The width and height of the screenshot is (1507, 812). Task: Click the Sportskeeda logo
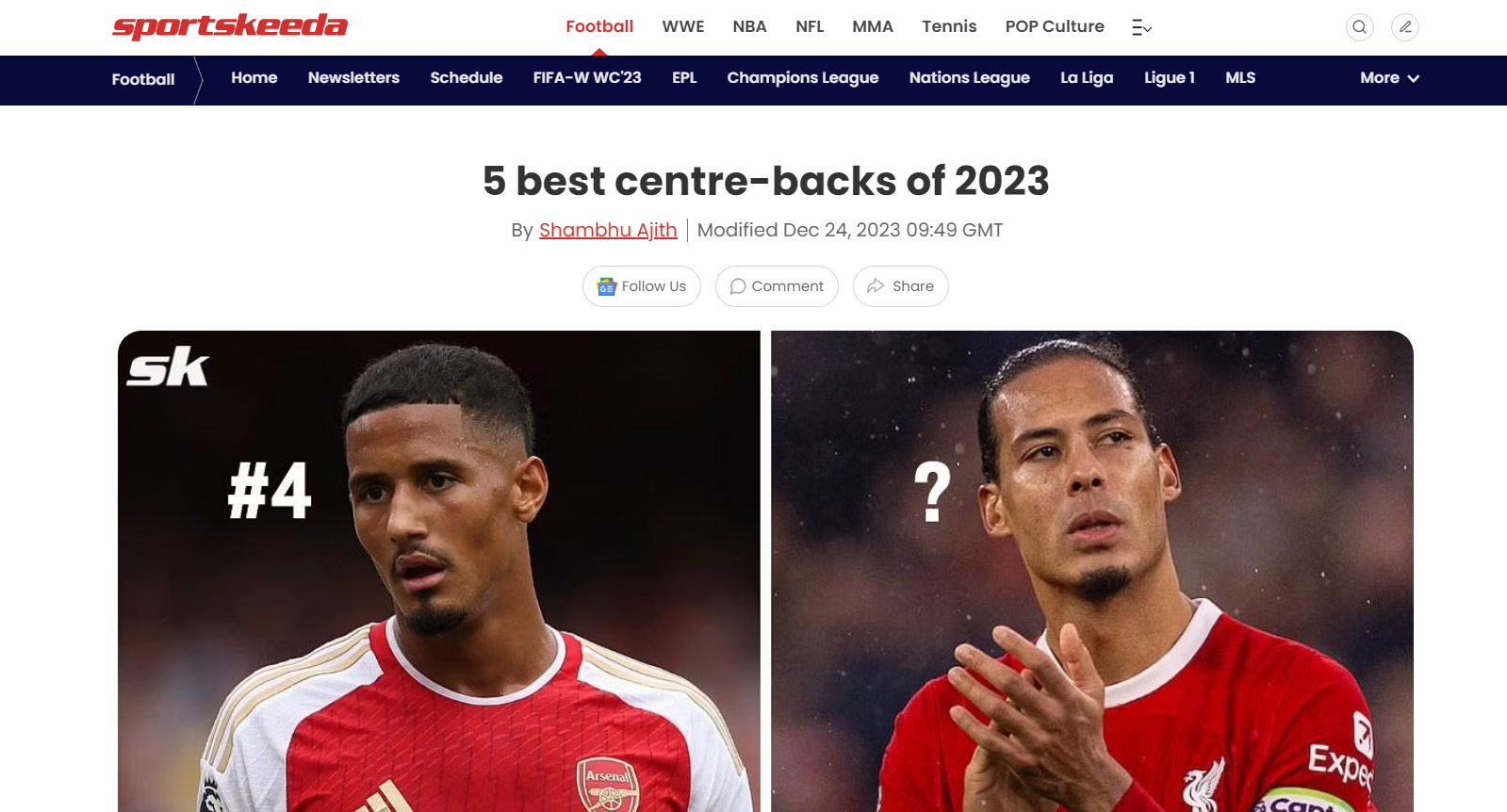[230, 26]
